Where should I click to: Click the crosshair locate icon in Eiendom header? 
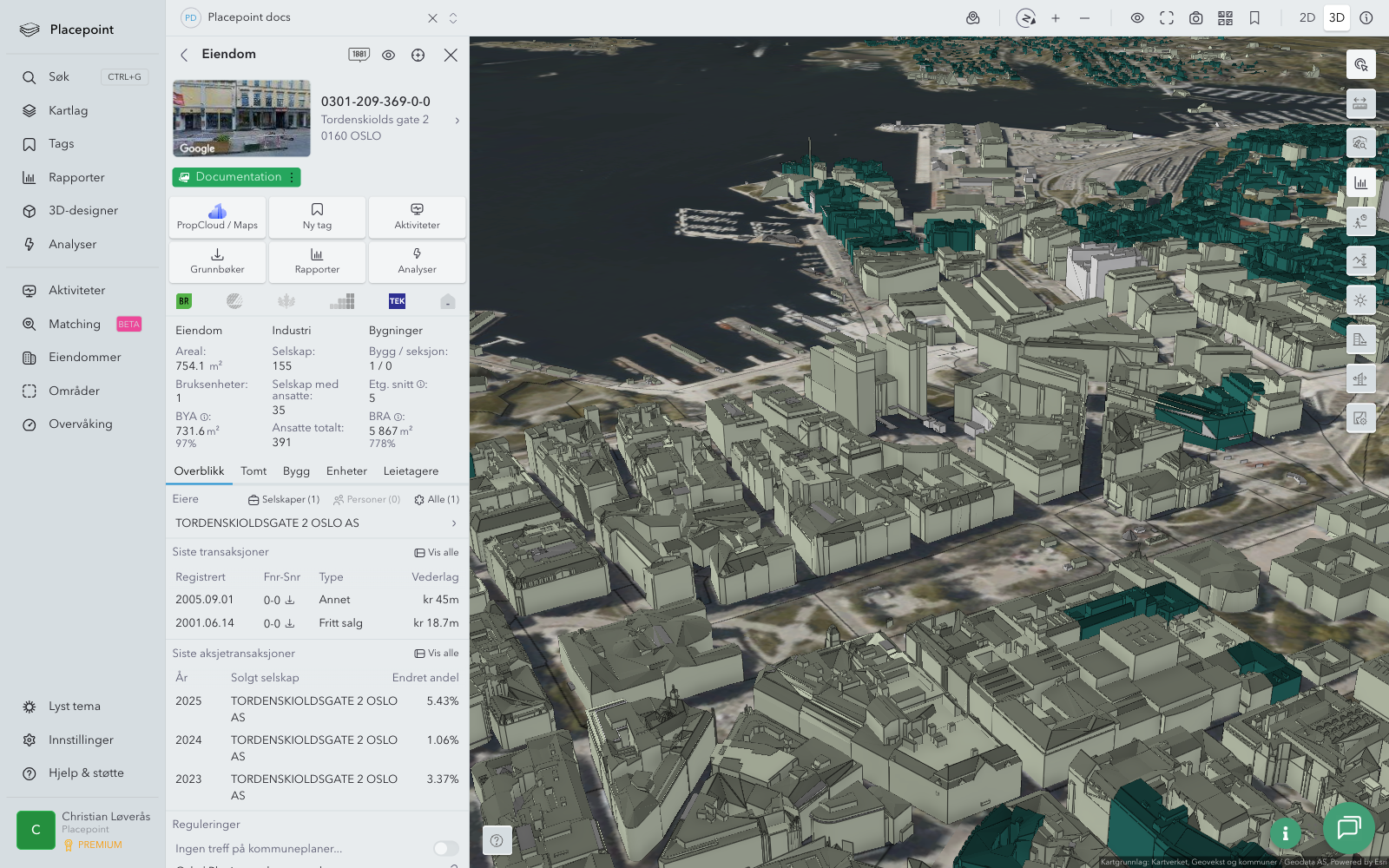[x=418, y=55]
